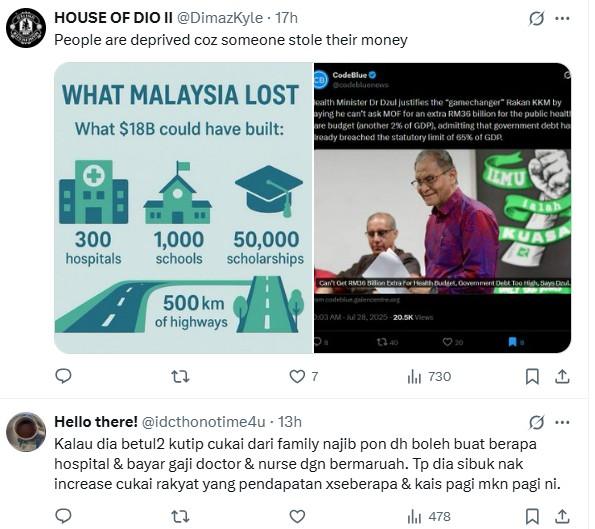Open the What Malaysia Lost infographic image

[x=183, y=208]
